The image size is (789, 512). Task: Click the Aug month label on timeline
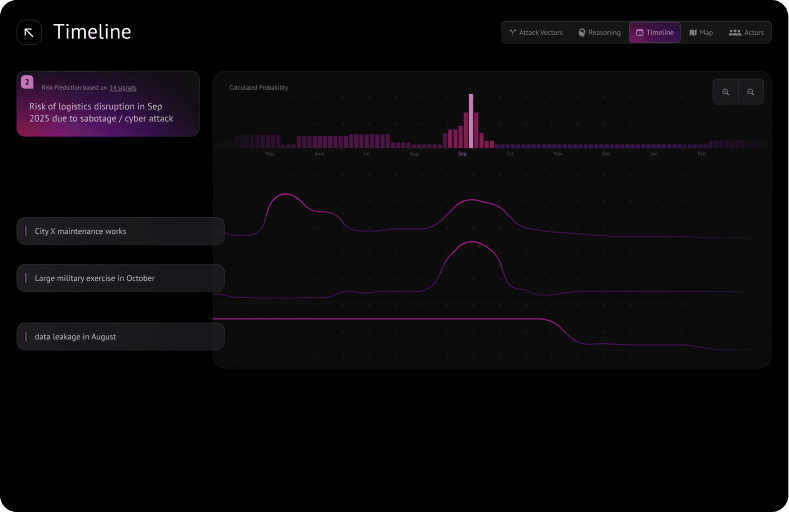[414, 154]
